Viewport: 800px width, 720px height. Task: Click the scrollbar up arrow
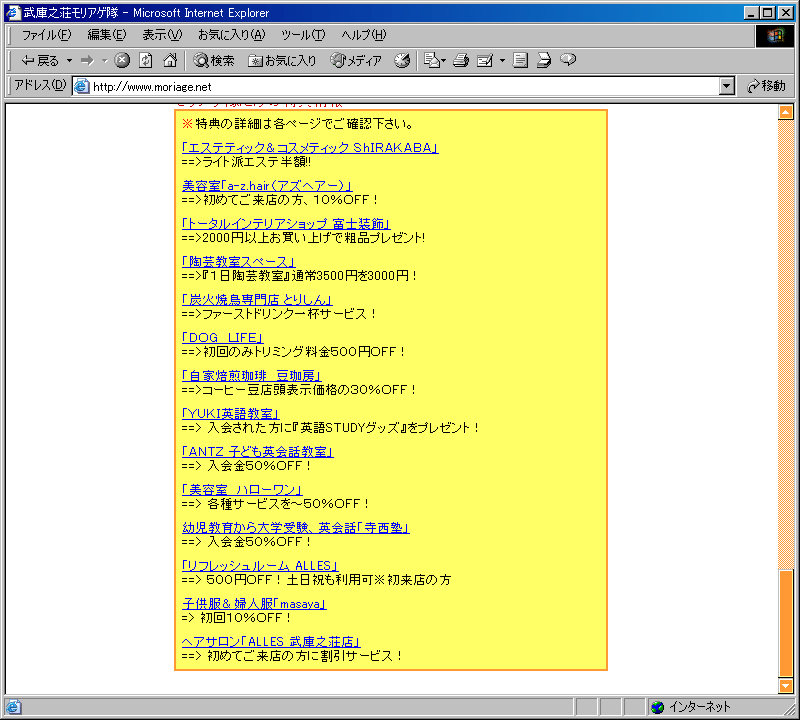click(x=786, y=112)
